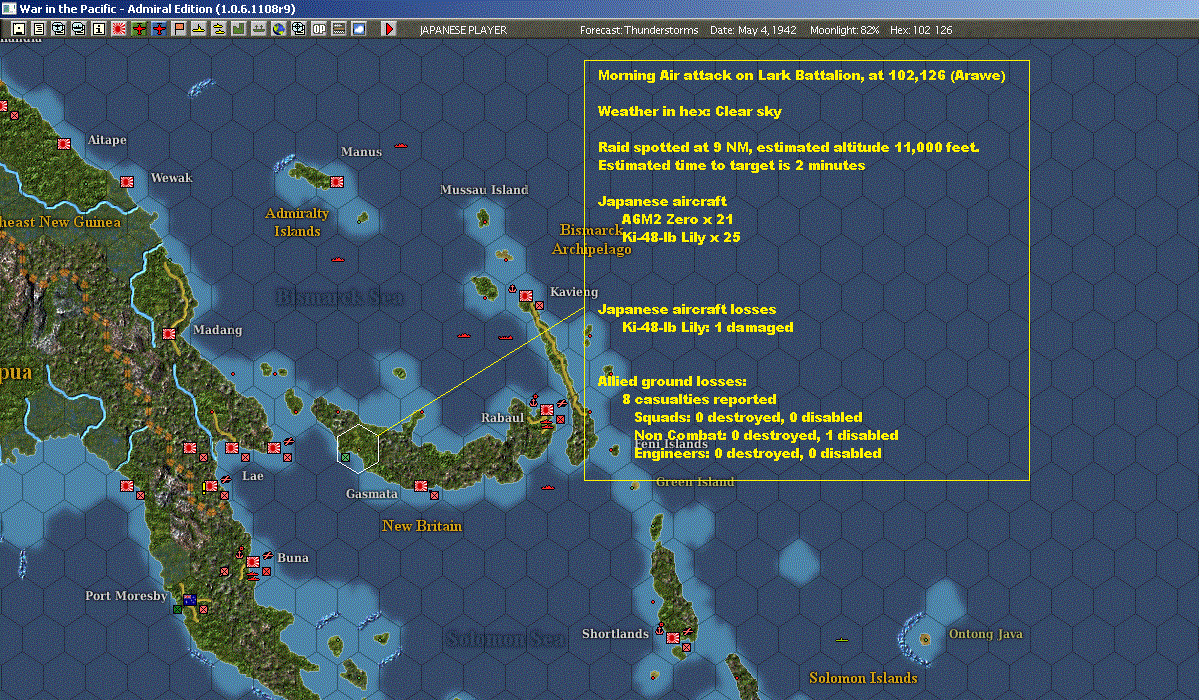Select the red ship south of New Britain
This screenshot has height=700, width=1199.
(548, 487)
